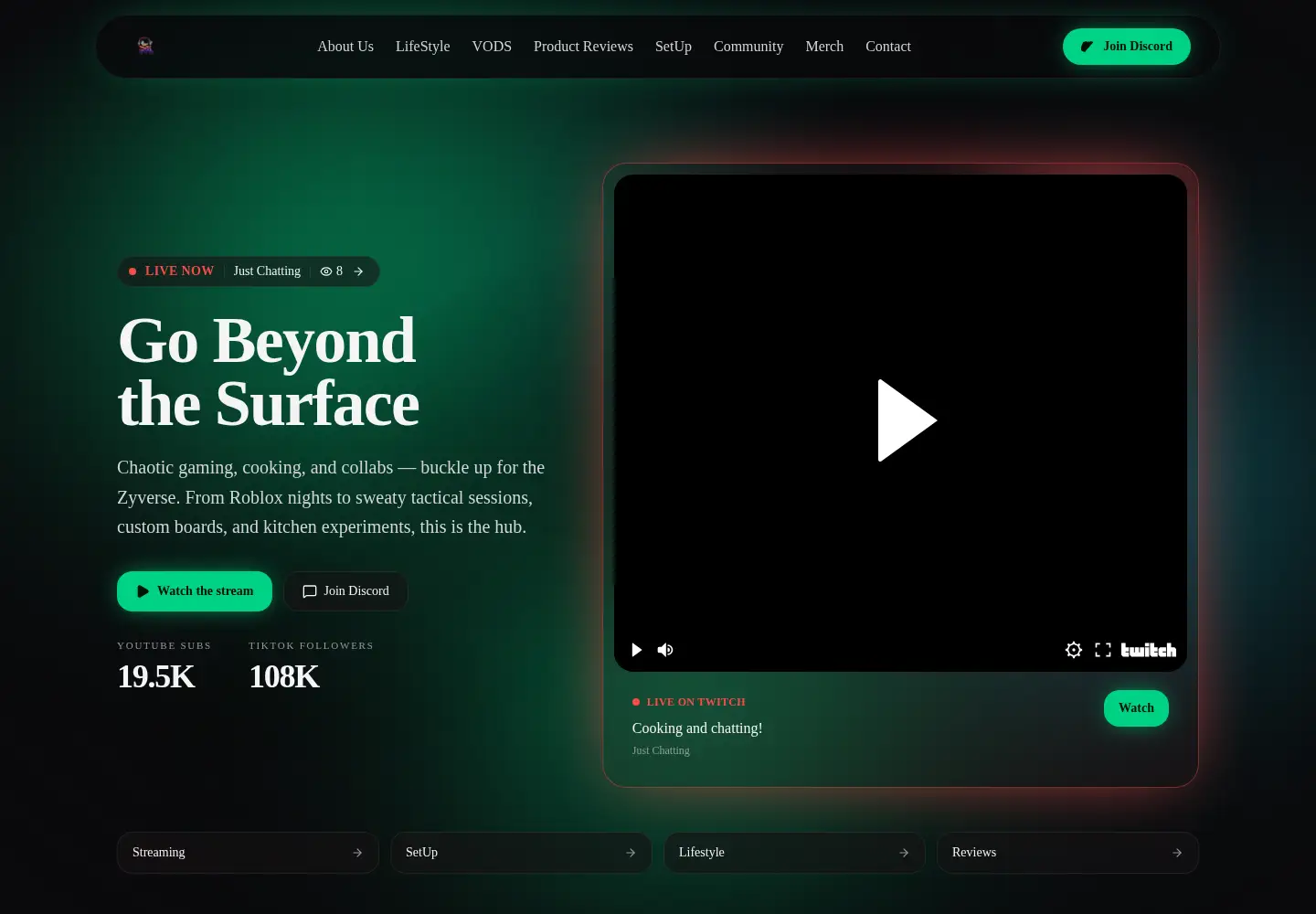Screen dimensions: 1316x914
Task: Click the Twitch logo in the player
Action: (1149, 650)
